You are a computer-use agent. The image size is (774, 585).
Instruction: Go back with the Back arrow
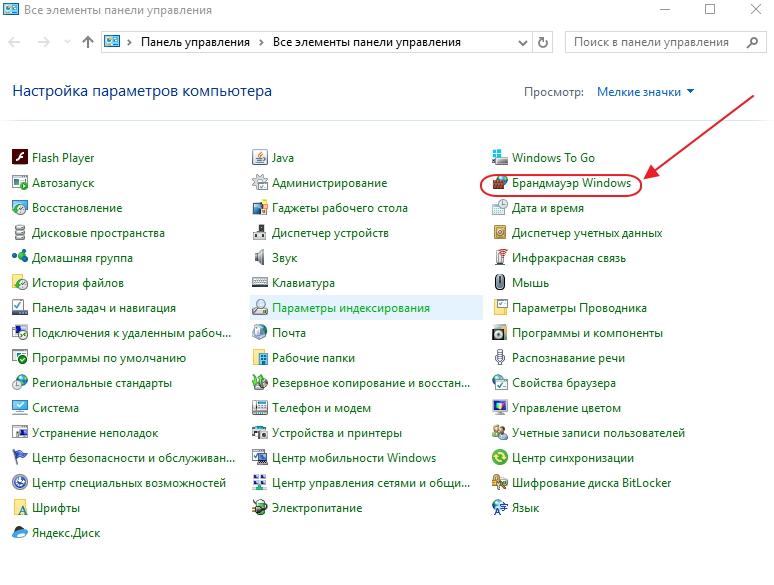pos(14,42)
